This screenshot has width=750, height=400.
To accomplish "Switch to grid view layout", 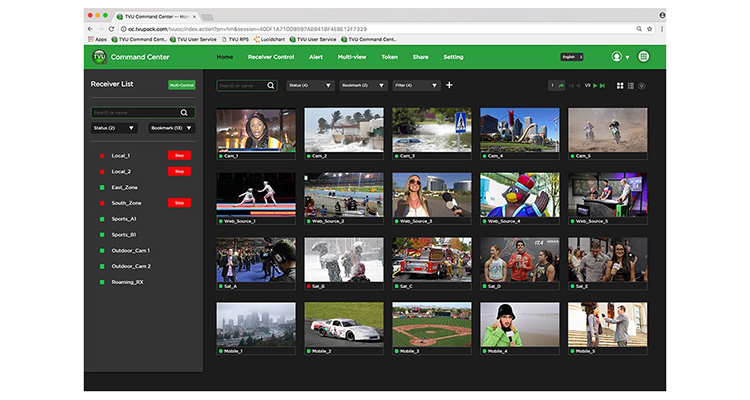I will tap(620, 86).
